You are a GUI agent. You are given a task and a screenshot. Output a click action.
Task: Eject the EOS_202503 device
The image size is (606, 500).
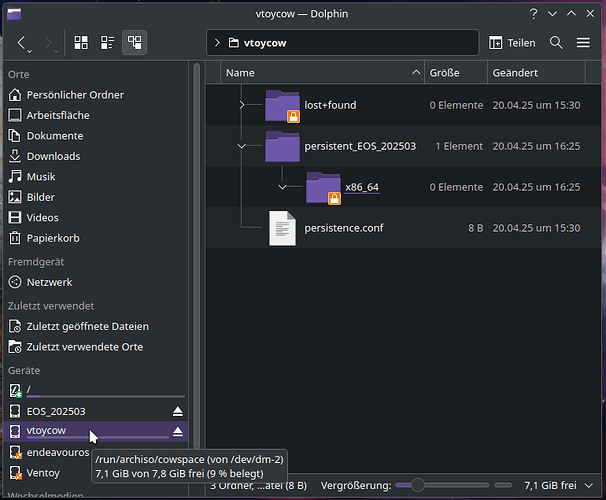click(x=178, y=412)
